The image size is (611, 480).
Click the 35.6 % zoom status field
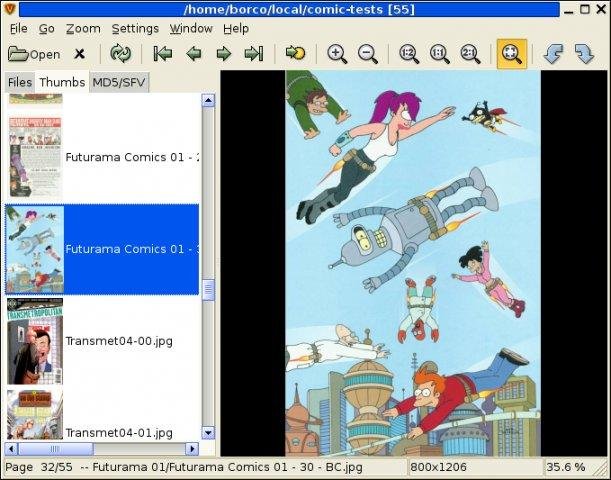point(566,467)
